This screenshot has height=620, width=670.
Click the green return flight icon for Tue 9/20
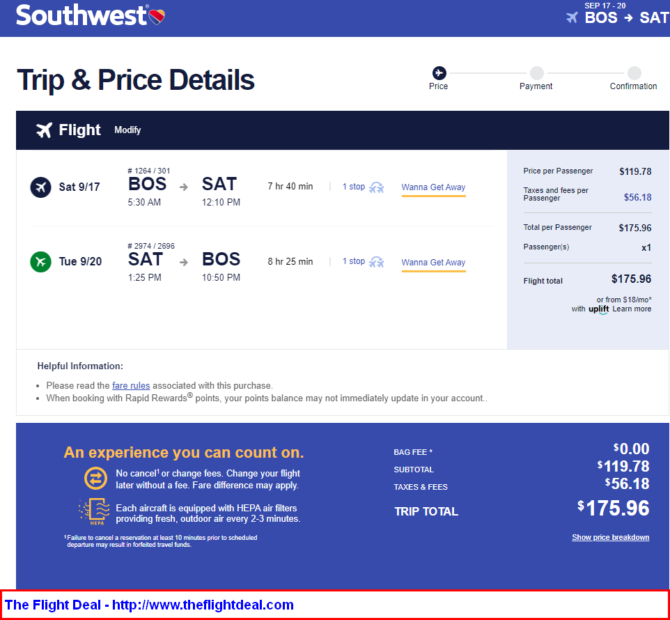[40, 262]
